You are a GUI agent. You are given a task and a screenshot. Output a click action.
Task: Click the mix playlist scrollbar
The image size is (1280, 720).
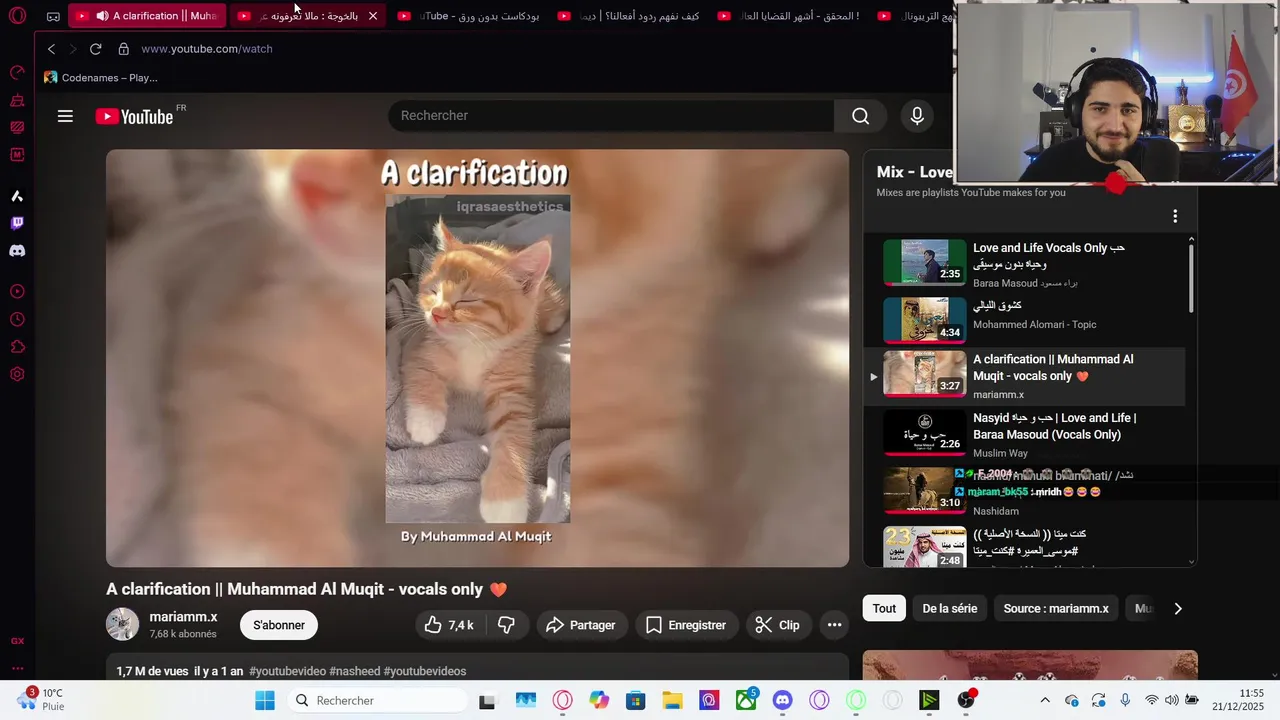(1191, 278)
